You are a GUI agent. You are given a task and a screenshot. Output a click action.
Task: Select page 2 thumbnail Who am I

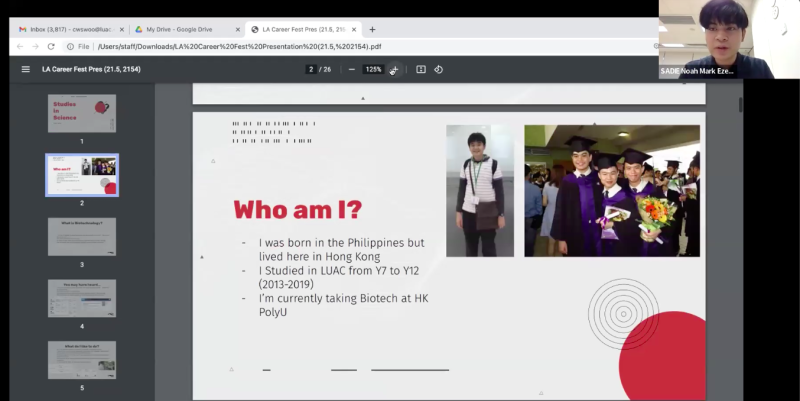tap(82, 175)
